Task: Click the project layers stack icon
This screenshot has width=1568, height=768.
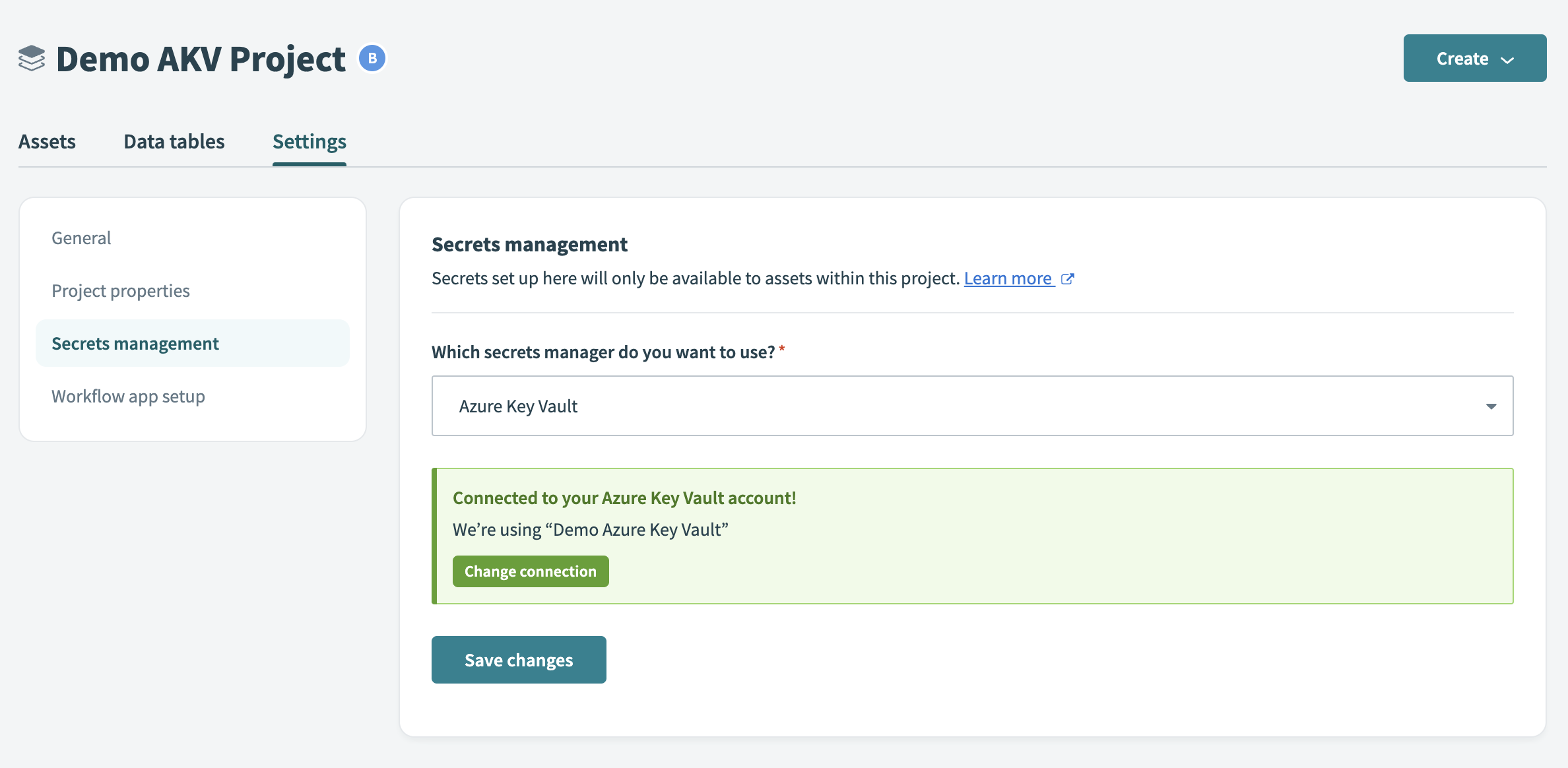Action: click(32, 59)
